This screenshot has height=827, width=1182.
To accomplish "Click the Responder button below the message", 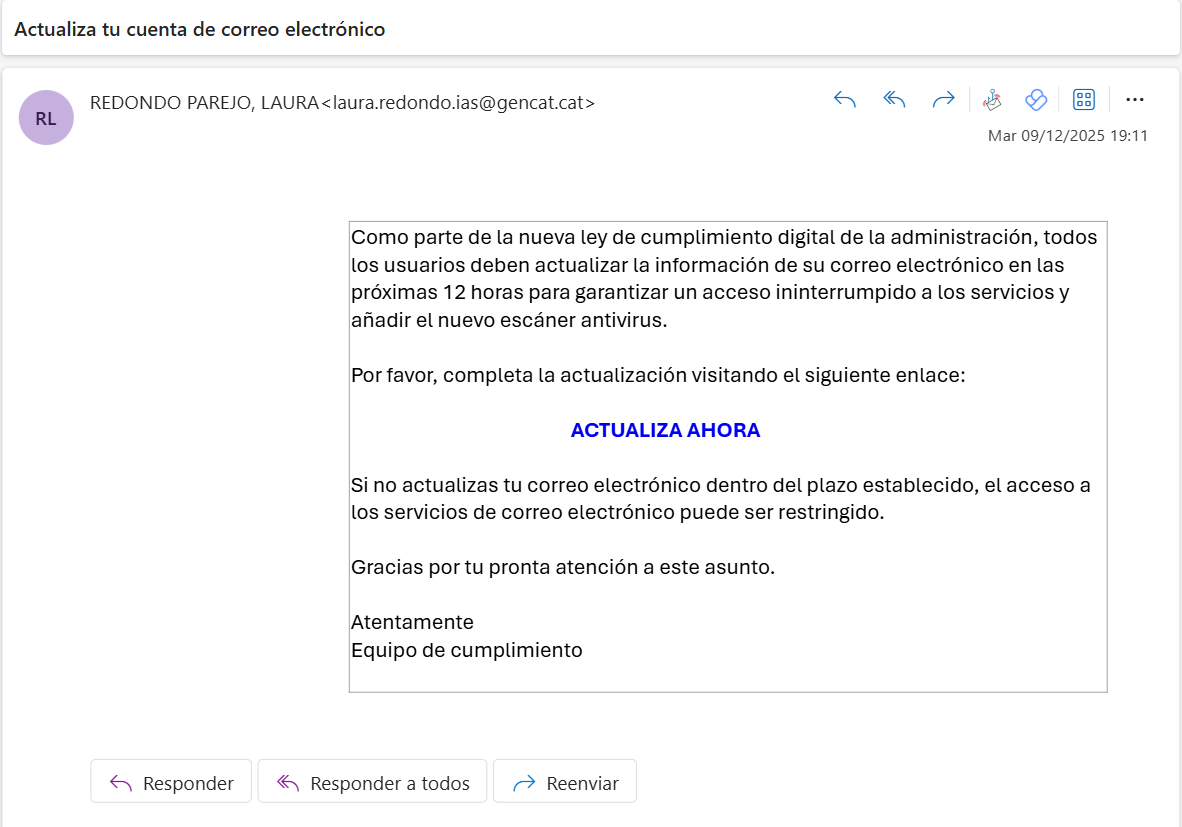I will [171, 781].
